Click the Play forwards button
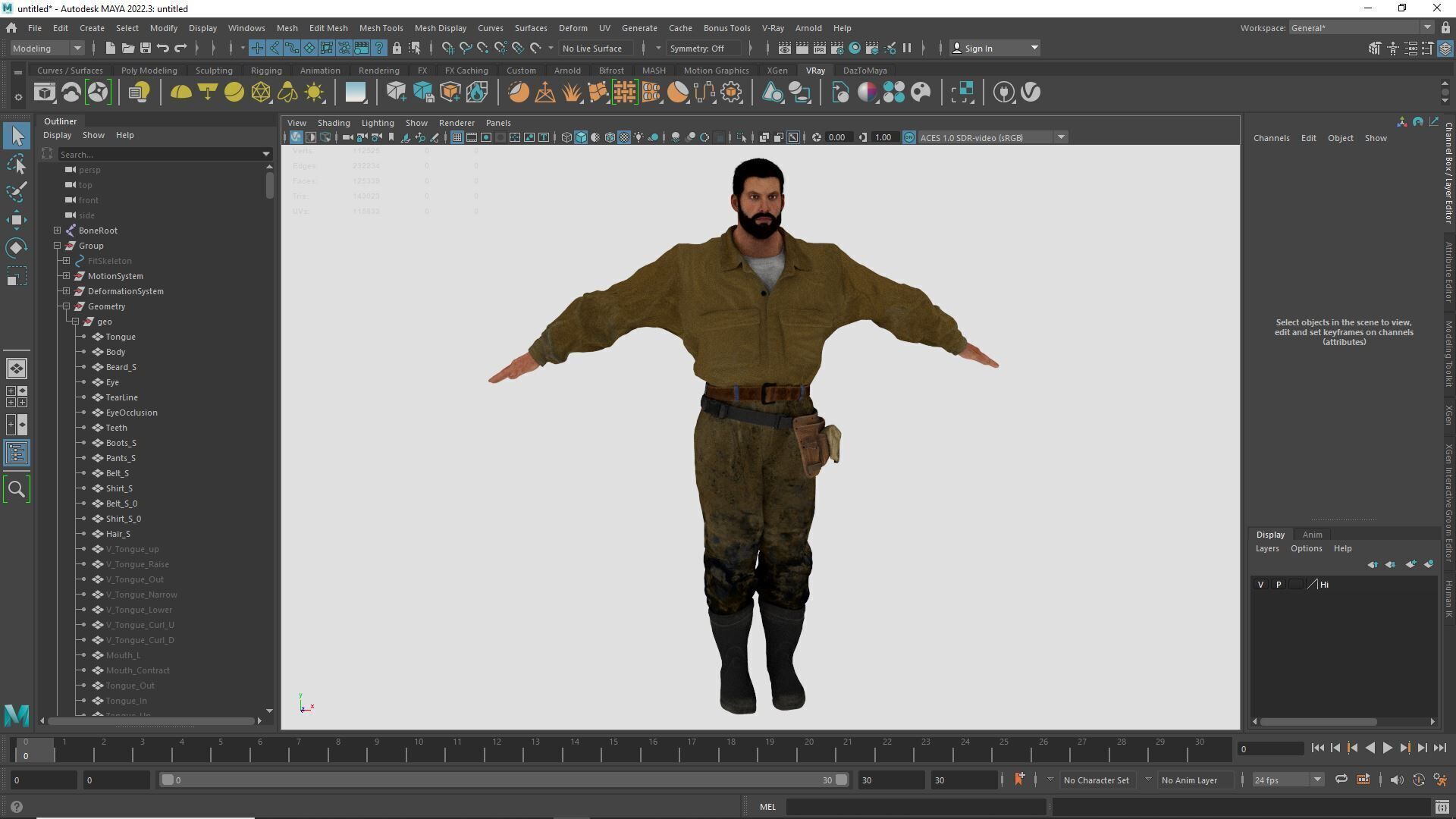Screen dimensions: 1456x819 click(1387, 748)
